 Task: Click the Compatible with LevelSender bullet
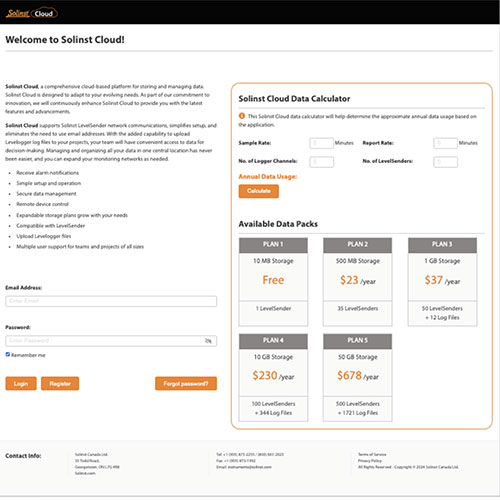51,226
